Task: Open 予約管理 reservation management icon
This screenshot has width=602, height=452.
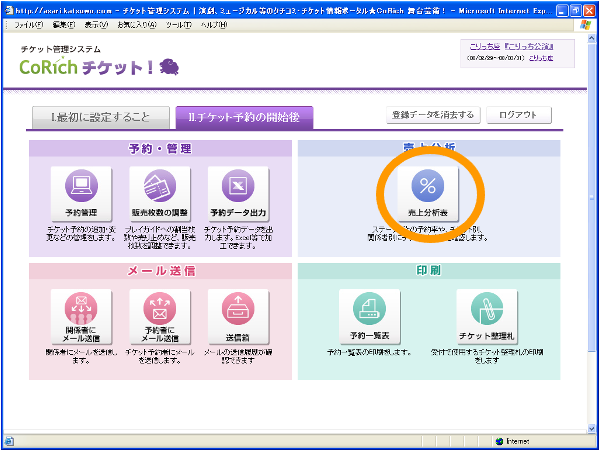Action: coord(80,192)
